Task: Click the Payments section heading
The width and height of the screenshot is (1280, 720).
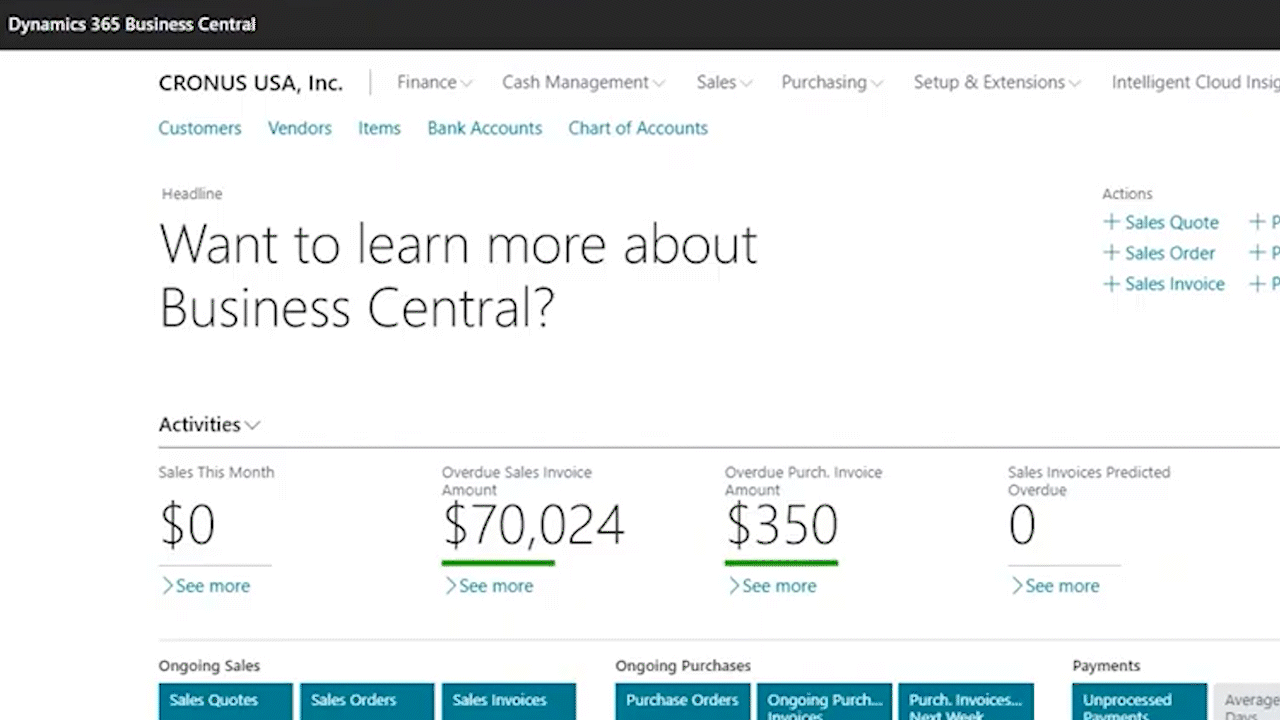Action: pos(1106,665)
